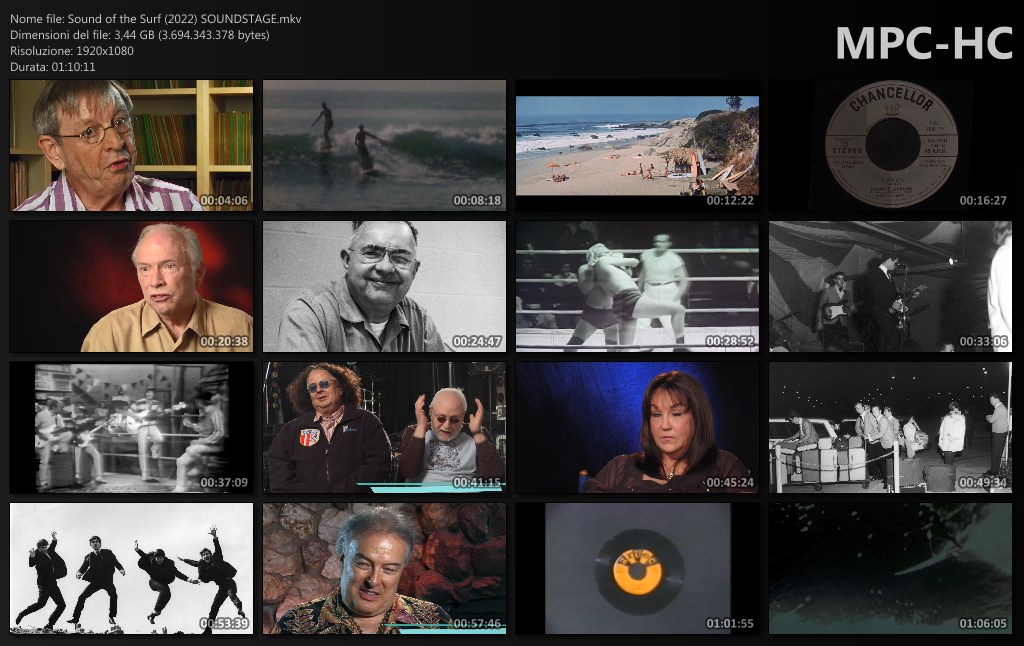Image resolution: width=1024 pixels, height=646 pixels.
Task: Click the thumbnail timestamped 00:37:09
Action: click(x=131, y=428)
